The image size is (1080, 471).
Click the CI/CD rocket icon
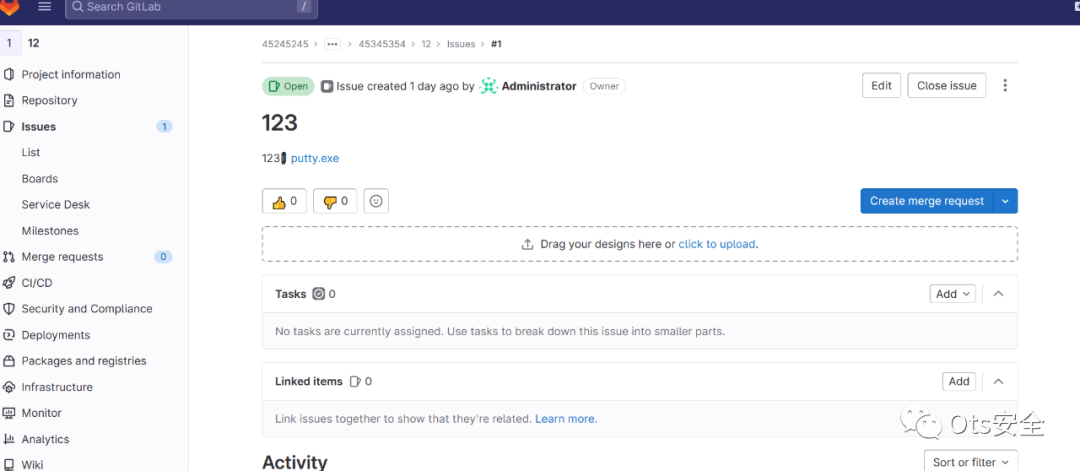point(9,283)
